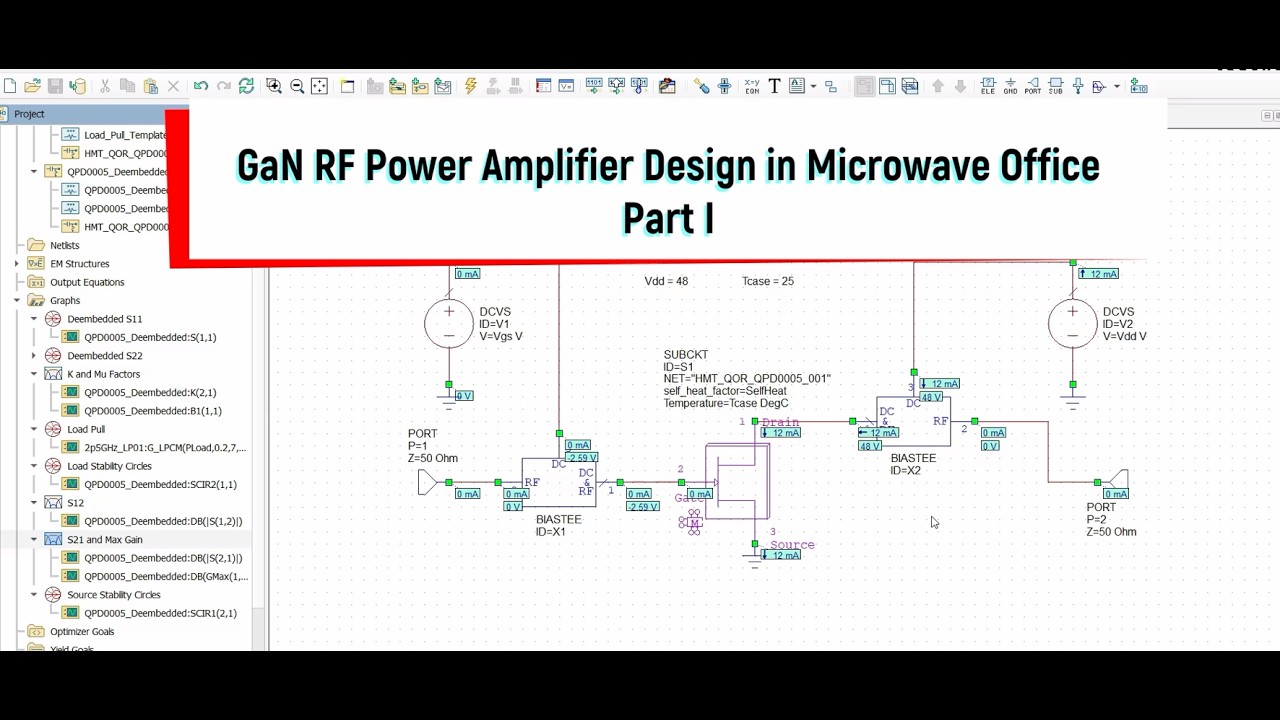
Task: Click the View All fit-to-window icon
Action: click(x=320, y=87)
